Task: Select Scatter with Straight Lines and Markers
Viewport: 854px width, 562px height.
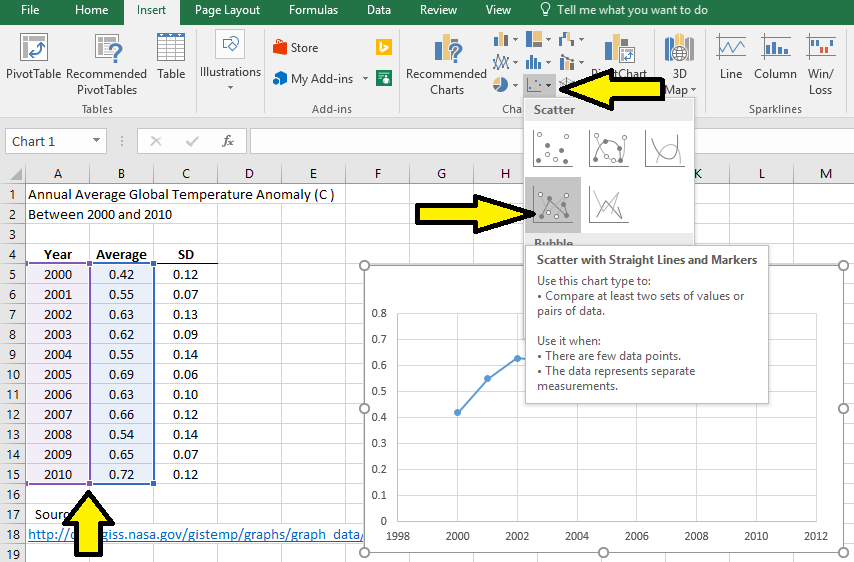Action: click(552, 204)
